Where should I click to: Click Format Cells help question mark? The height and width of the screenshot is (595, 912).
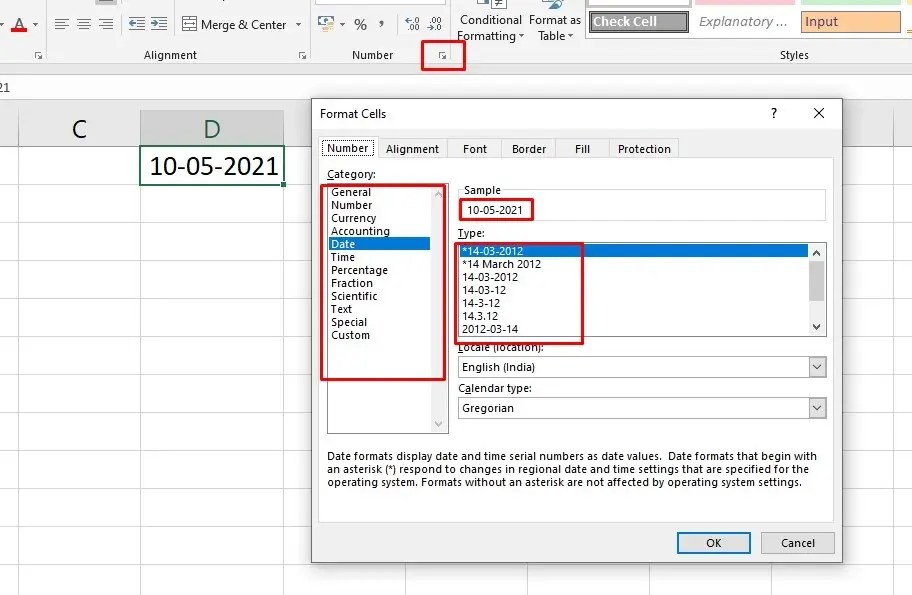774,113
